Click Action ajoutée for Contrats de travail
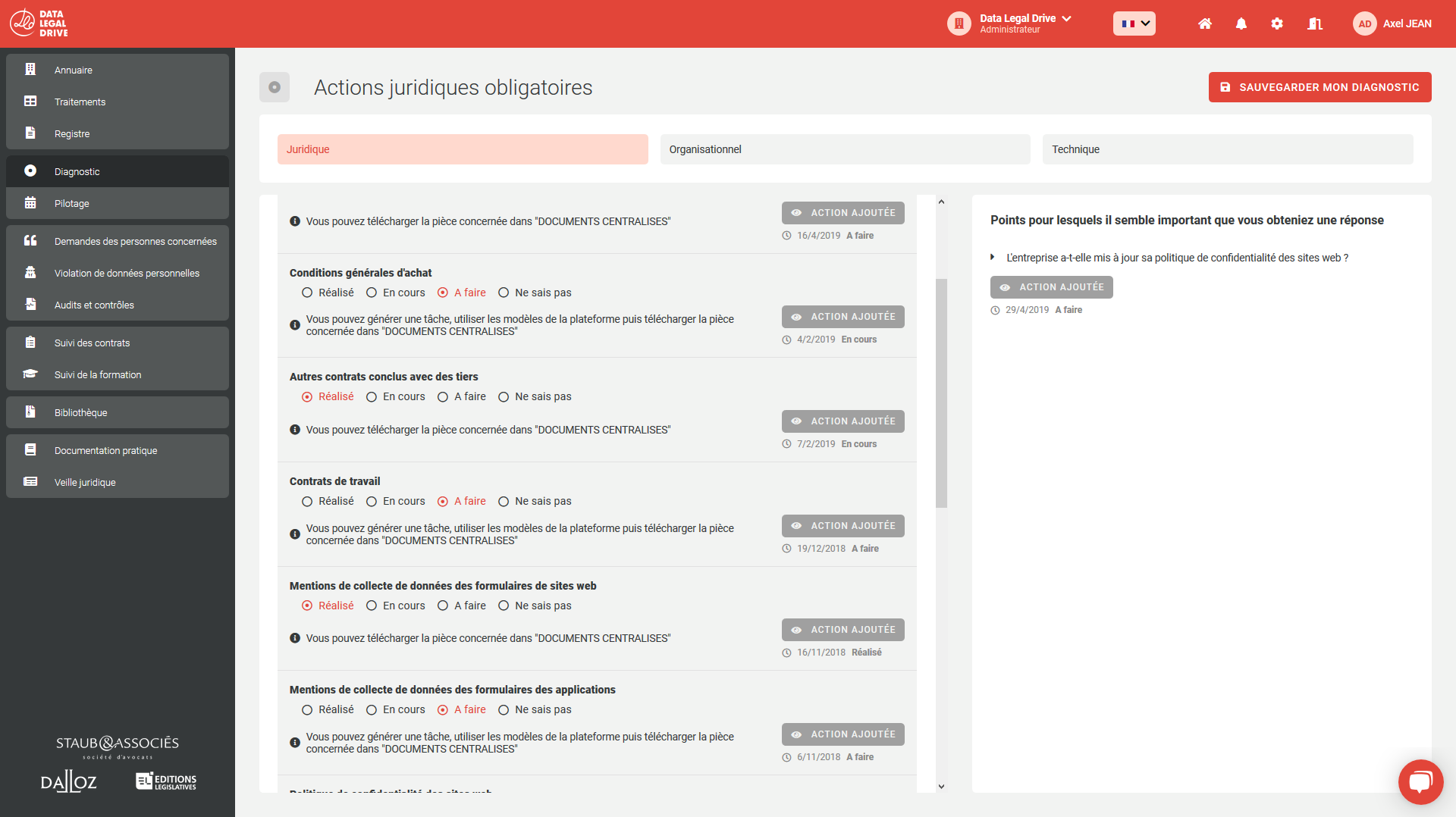The image size is (1456, 817). (843, 526)
